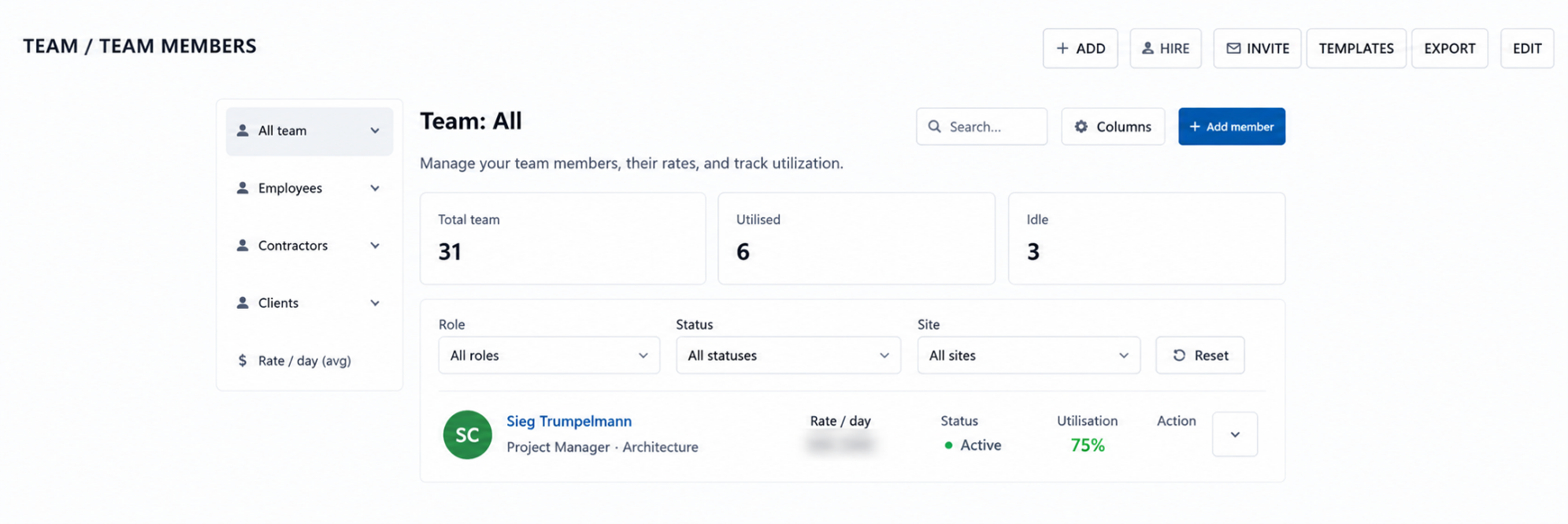Screen dimensions: 1568x524
Task: Click the person icon beside Contractors
Action: pyautogui.click(x=243, y=245)
